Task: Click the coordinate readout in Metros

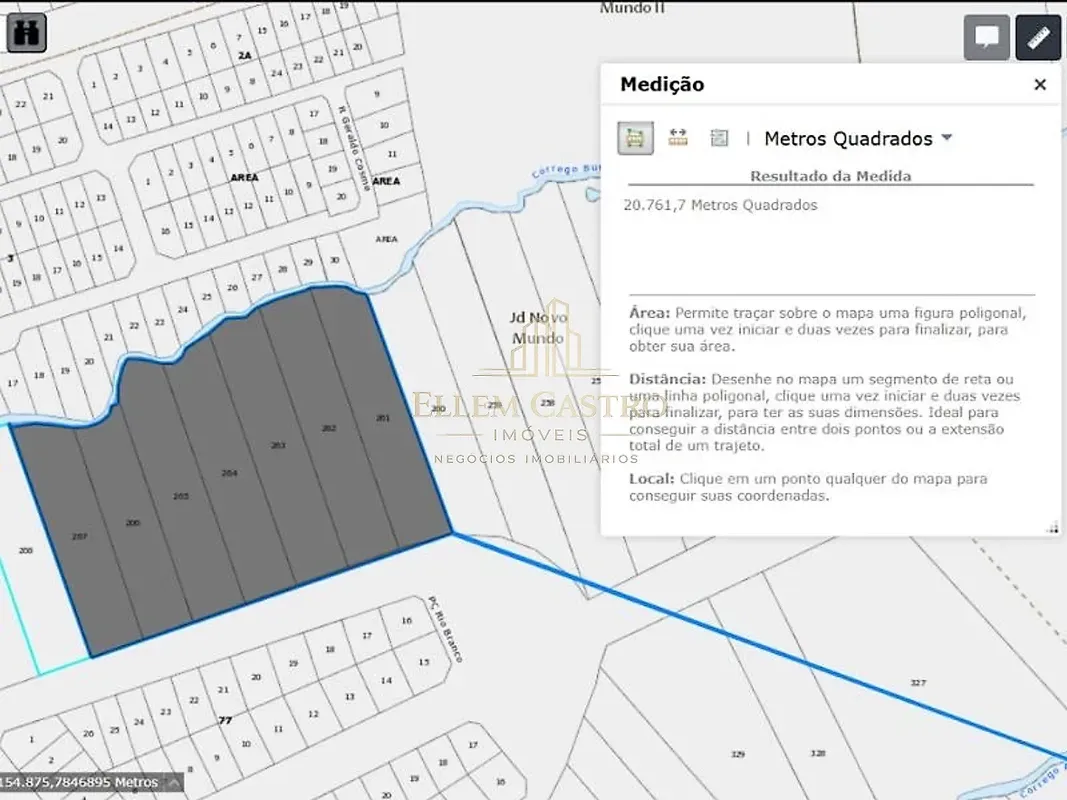Action: [79, 782]
